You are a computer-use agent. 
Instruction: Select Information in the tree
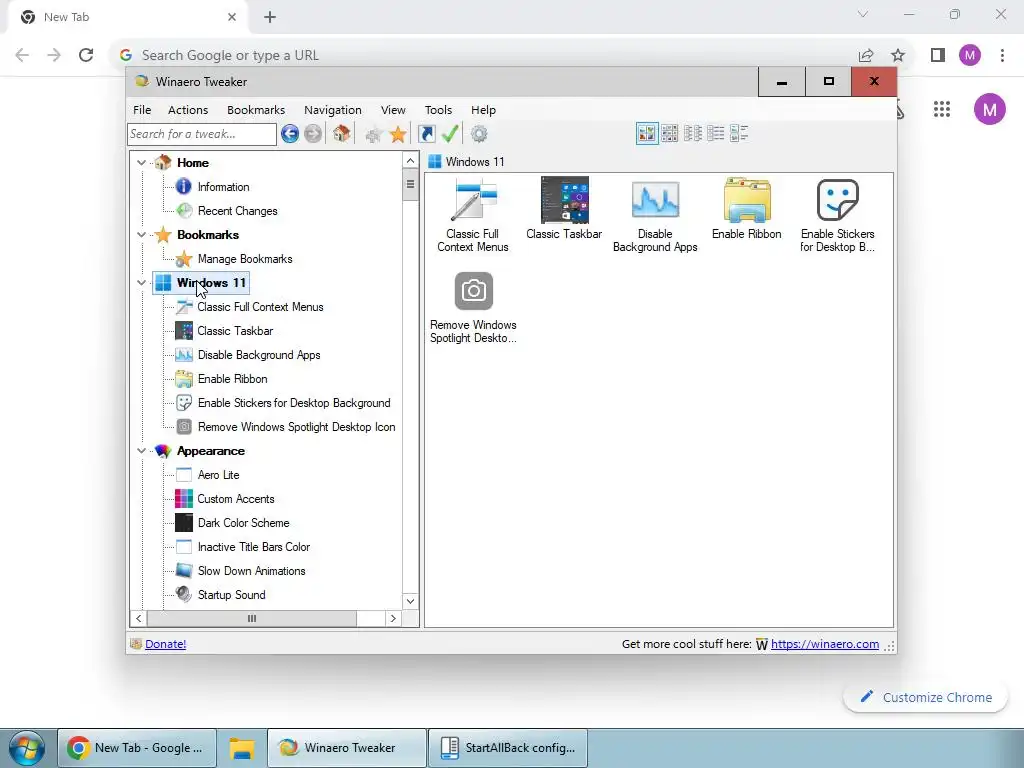click(x=223, y=187)
